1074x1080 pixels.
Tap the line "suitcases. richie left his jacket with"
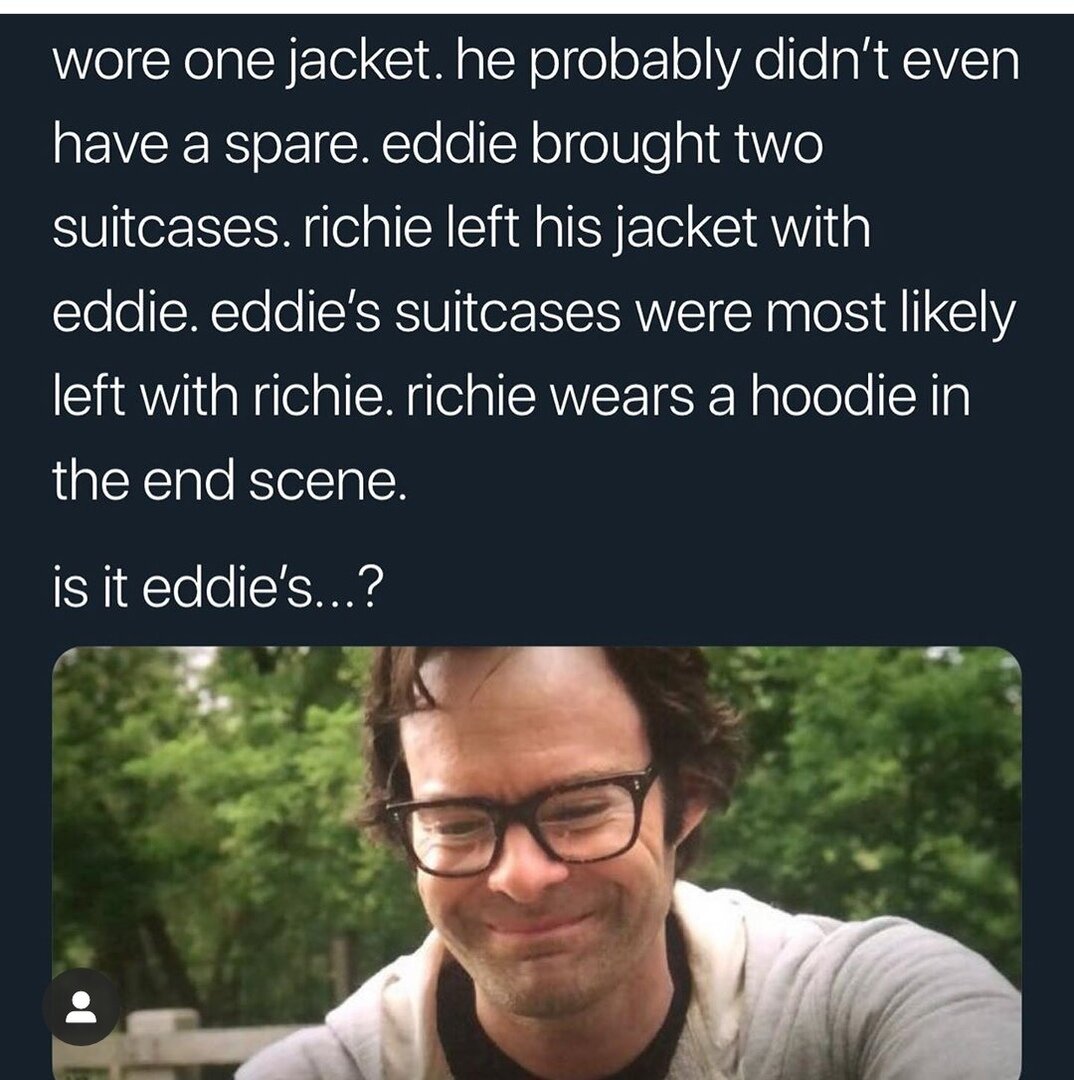pyautogui.click(x=462, y=228)
